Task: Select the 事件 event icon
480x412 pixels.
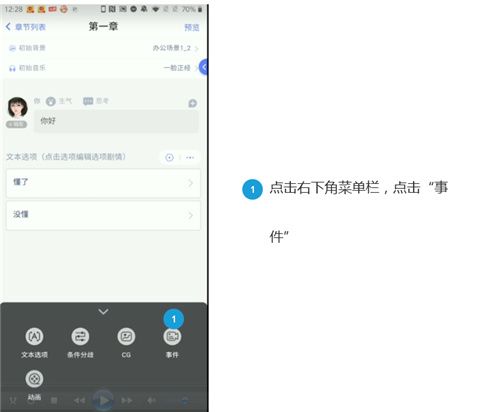Action: click(x=172, y=337)
